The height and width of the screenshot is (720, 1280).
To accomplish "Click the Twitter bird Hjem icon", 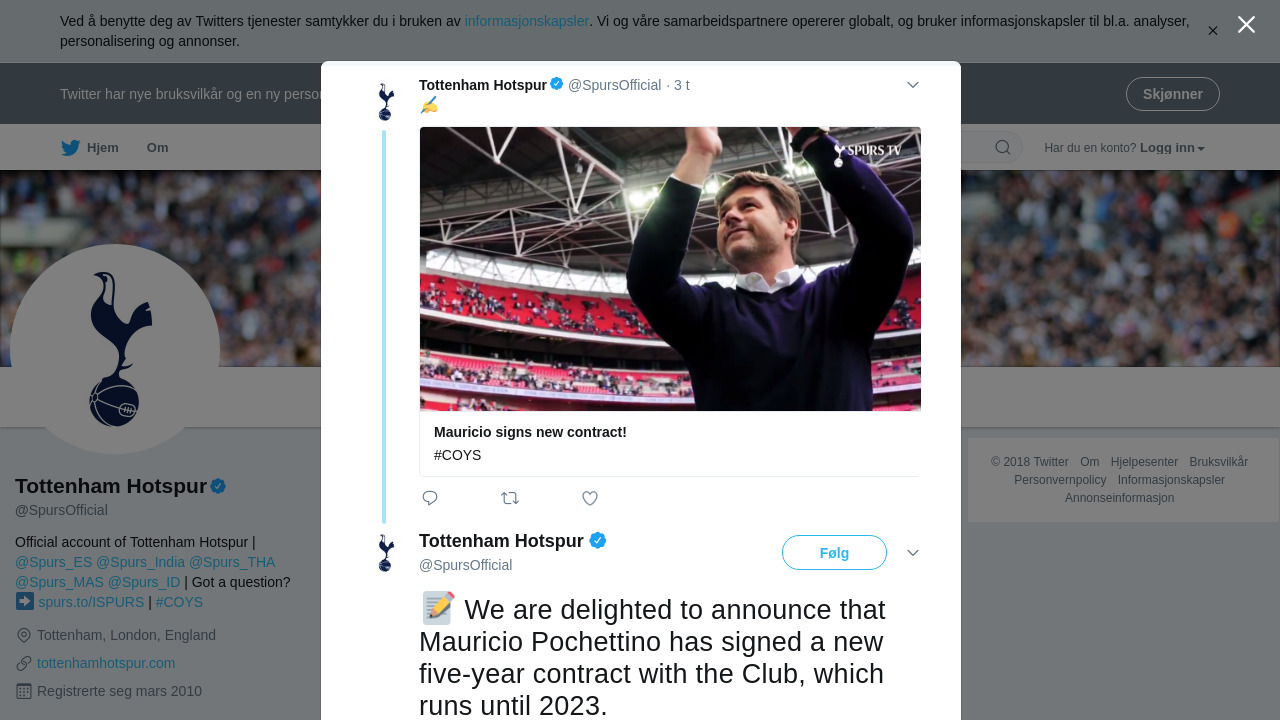I will 71,148.
